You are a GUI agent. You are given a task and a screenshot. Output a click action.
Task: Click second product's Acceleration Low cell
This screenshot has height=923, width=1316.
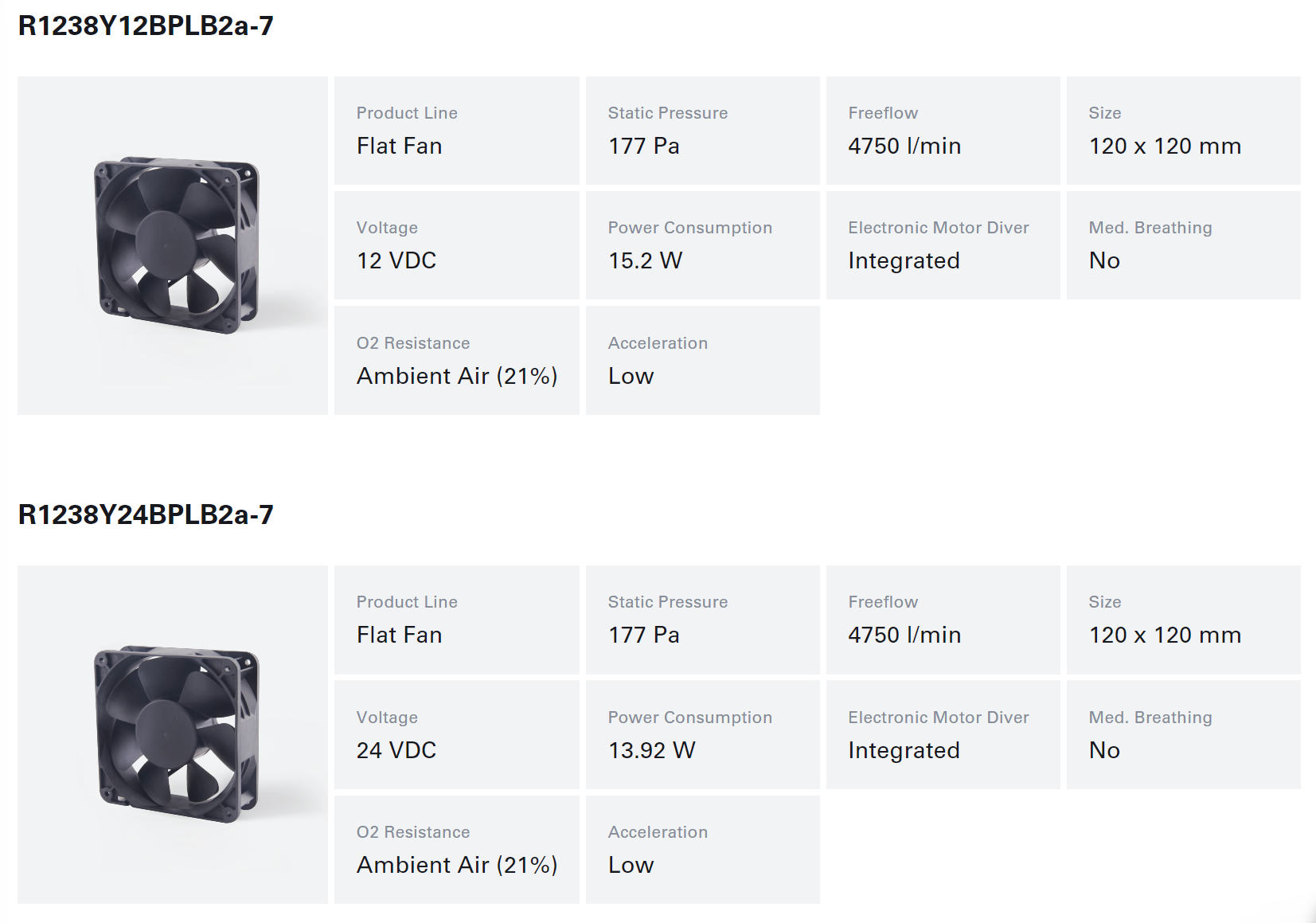pyautogui.click(x=703, y=850)
